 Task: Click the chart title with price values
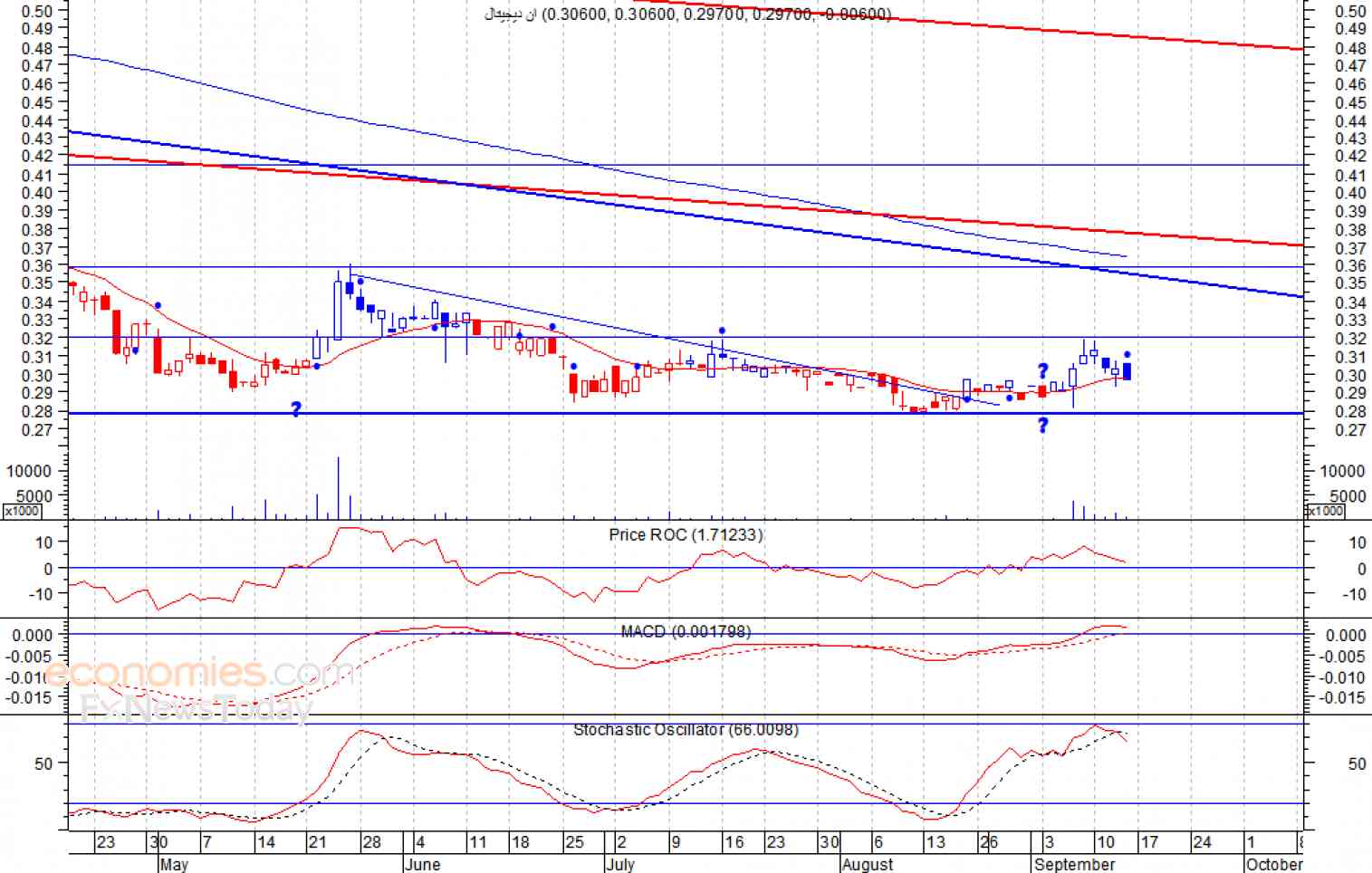tap(688, 14)
